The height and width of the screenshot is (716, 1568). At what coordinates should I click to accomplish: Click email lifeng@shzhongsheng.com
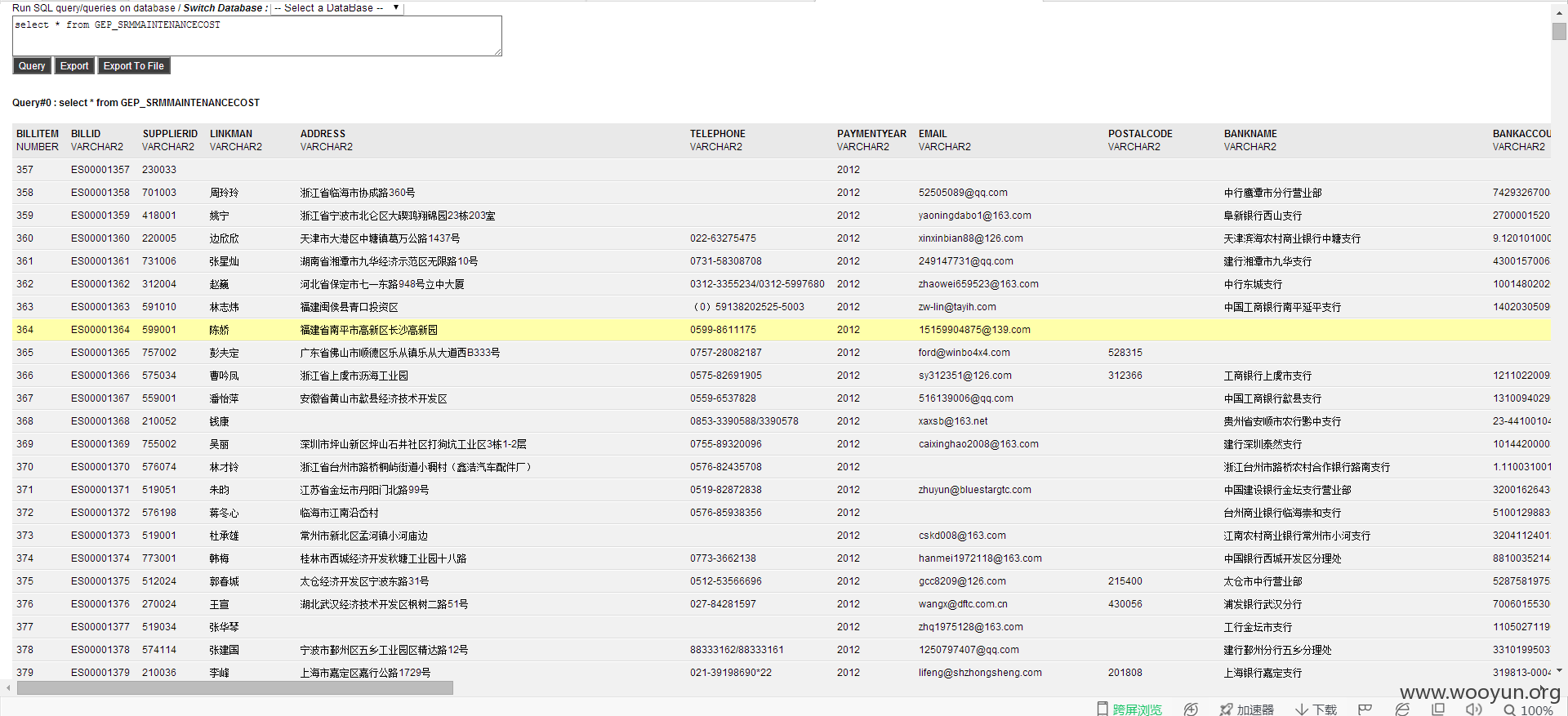(x=980, y=673)
